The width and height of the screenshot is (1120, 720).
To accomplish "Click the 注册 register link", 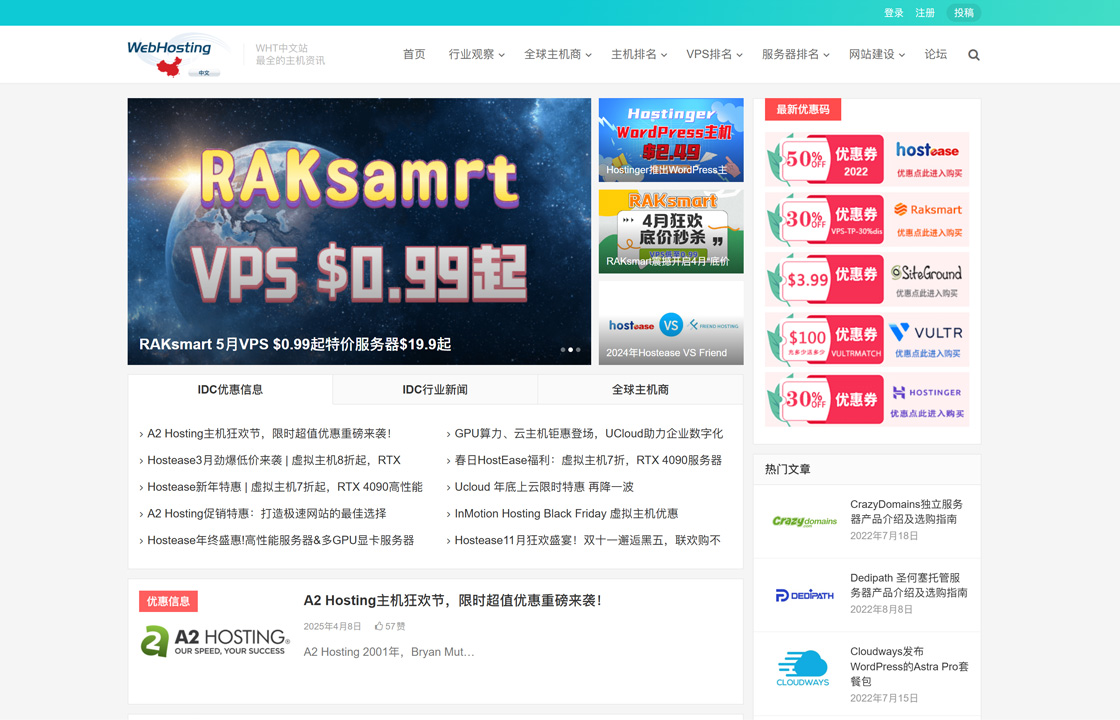I will click(x=925, y=13).
